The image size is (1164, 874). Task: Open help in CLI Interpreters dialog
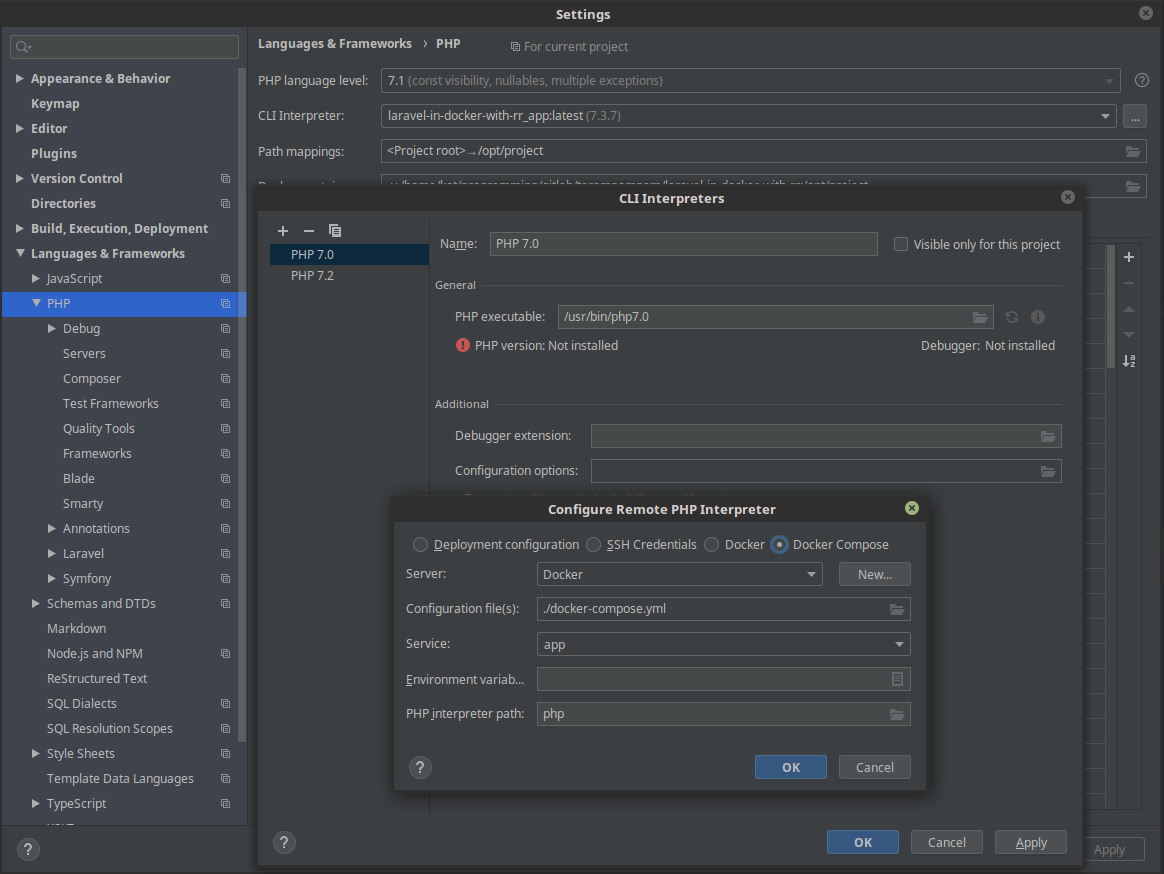284,842
